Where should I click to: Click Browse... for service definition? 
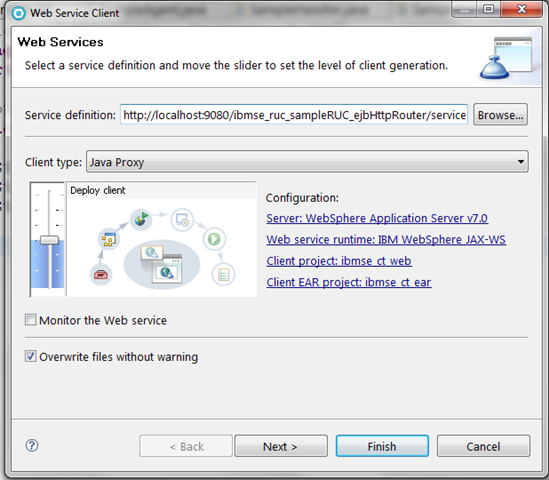(500, 114)
